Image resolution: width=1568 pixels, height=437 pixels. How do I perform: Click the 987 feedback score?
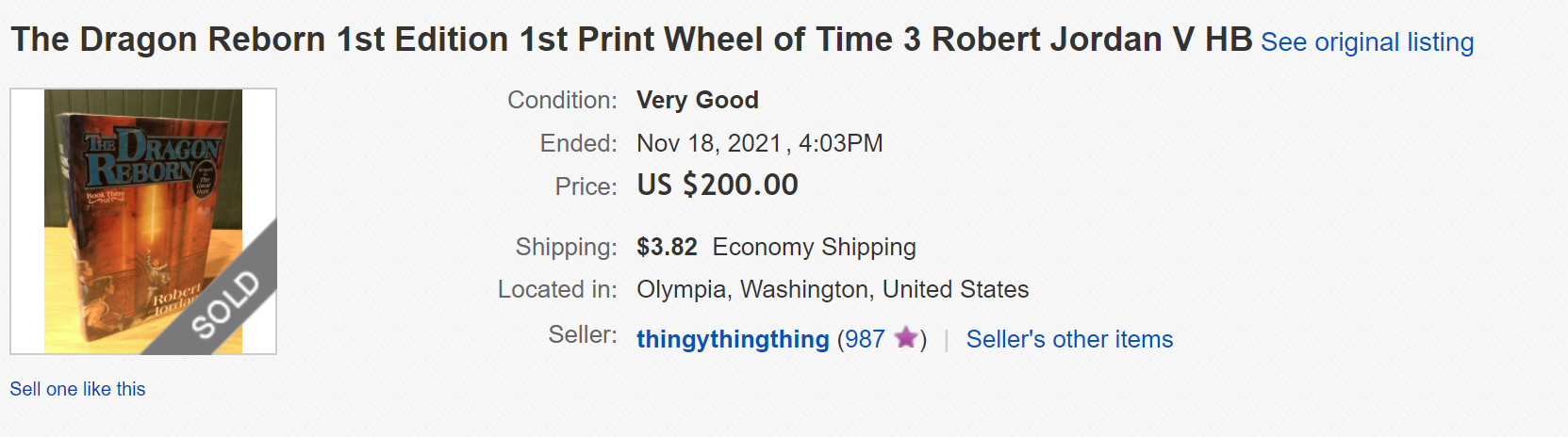[864, 339]
